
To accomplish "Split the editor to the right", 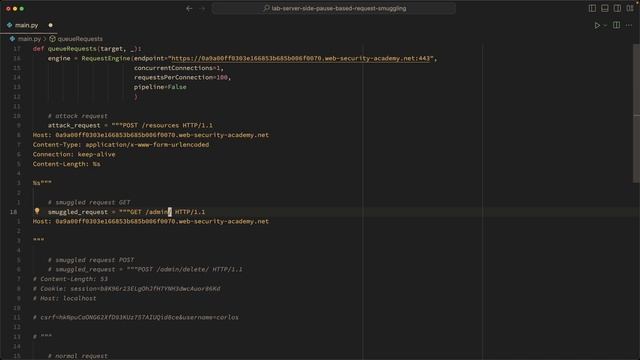I will point(616,25).
